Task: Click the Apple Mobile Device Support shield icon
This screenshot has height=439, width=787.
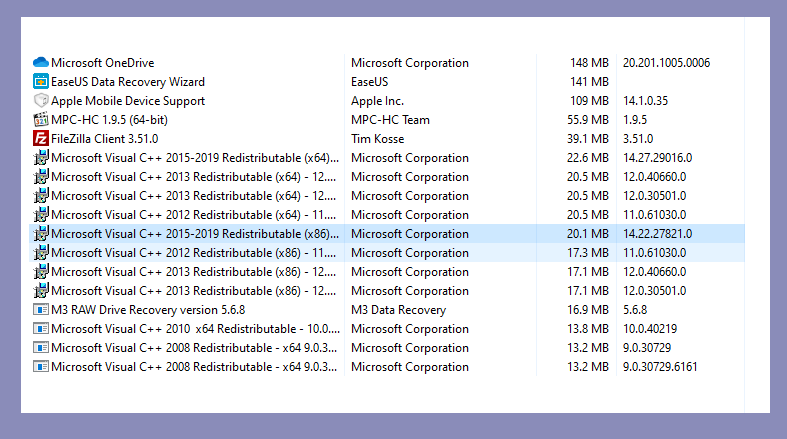Action: click(x=41, y=100)
